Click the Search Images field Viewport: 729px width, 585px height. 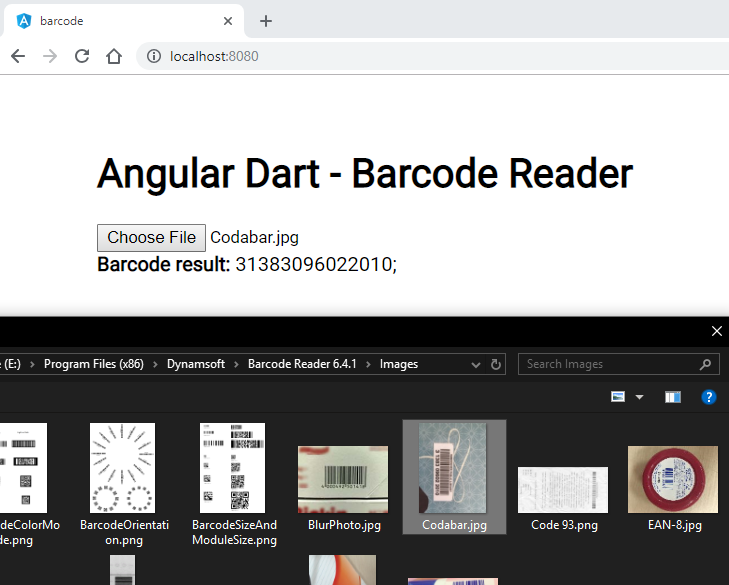pos(610,364)
